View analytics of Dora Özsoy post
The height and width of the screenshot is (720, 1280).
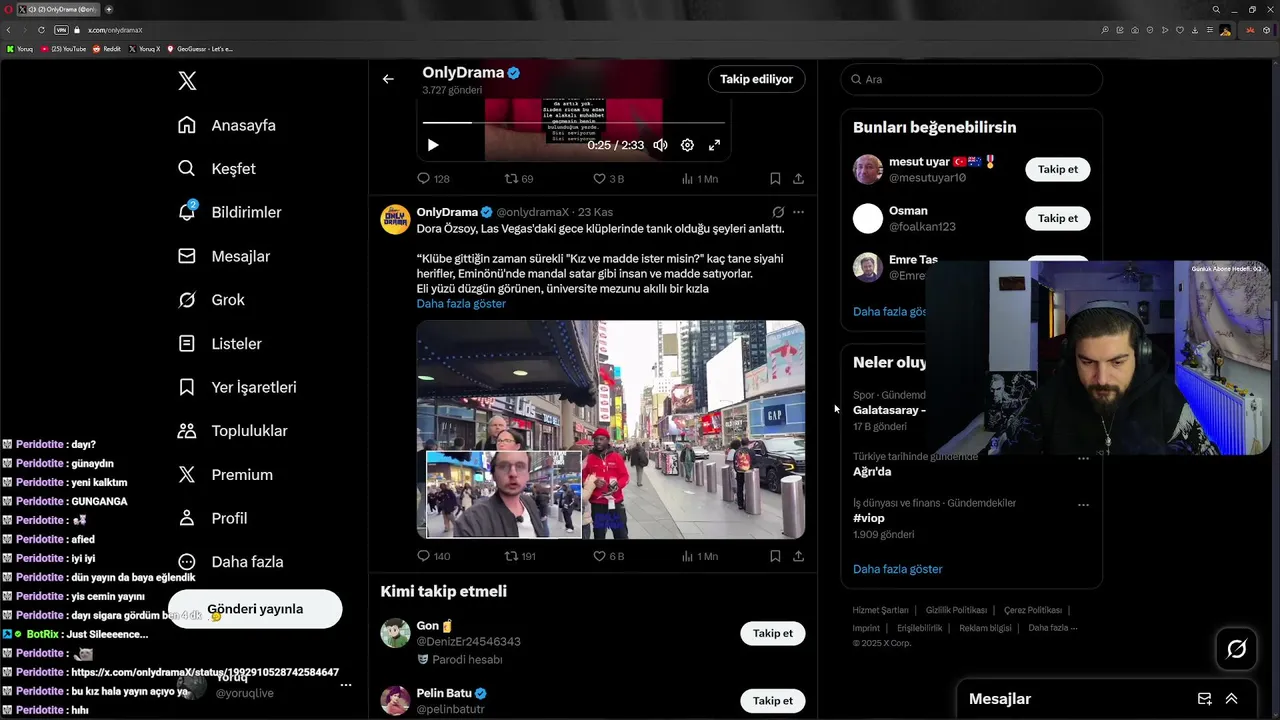click(699, 556)
